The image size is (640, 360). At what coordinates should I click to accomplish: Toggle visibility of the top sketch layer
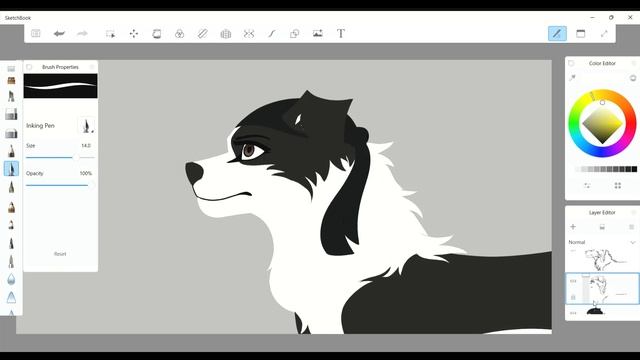[573, 251]
